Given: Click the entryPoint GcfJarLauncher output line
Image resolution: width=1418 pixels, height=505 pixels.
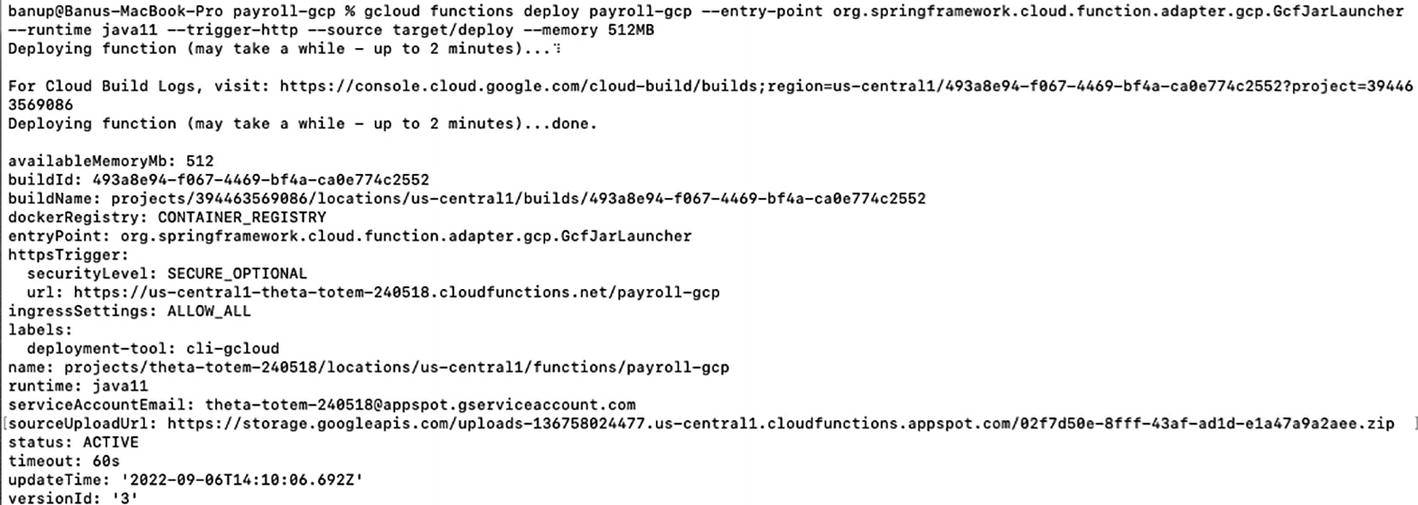Looking at the screenshot, I should tap(350, 236).
